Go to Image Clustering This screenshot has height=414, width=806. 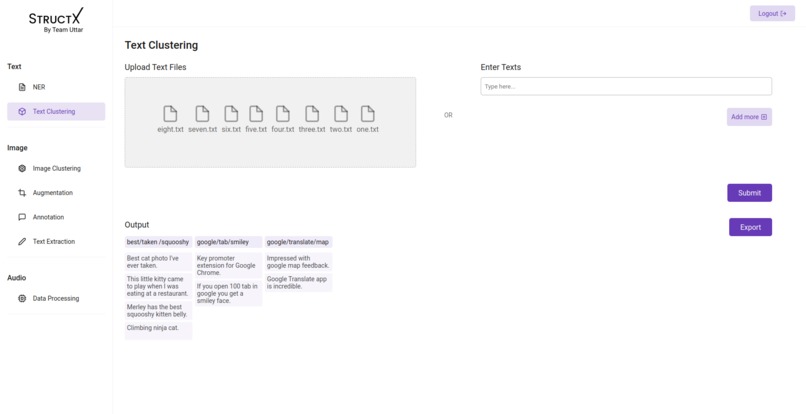(x=56, y=168)
